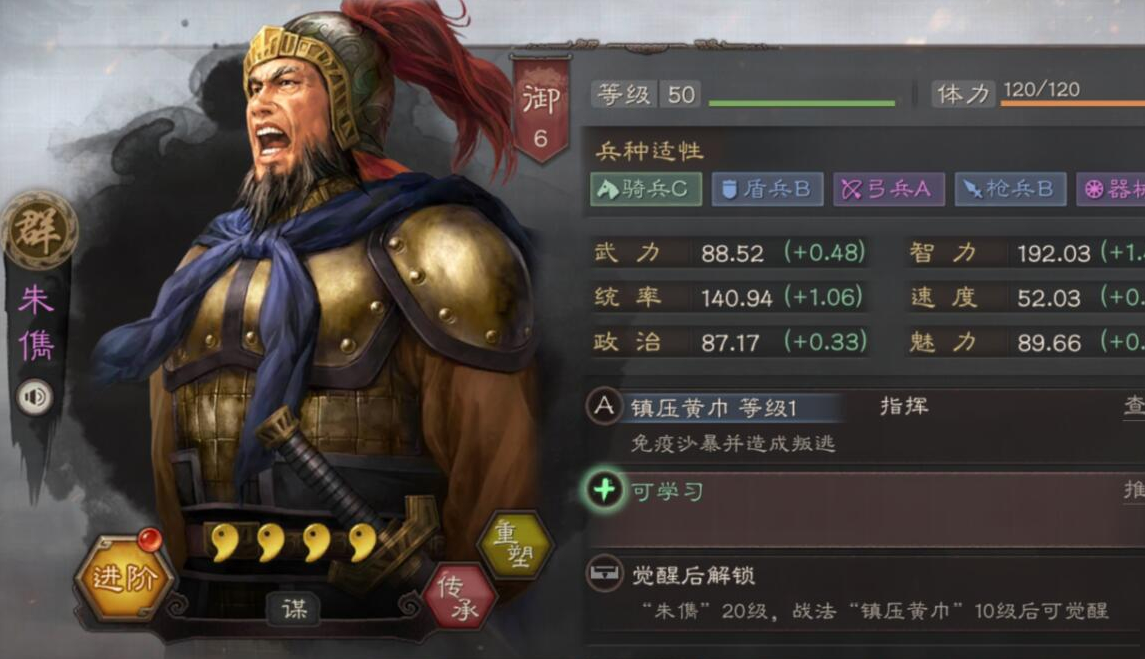Click the locked awakening skill icon

click(604, 574)
